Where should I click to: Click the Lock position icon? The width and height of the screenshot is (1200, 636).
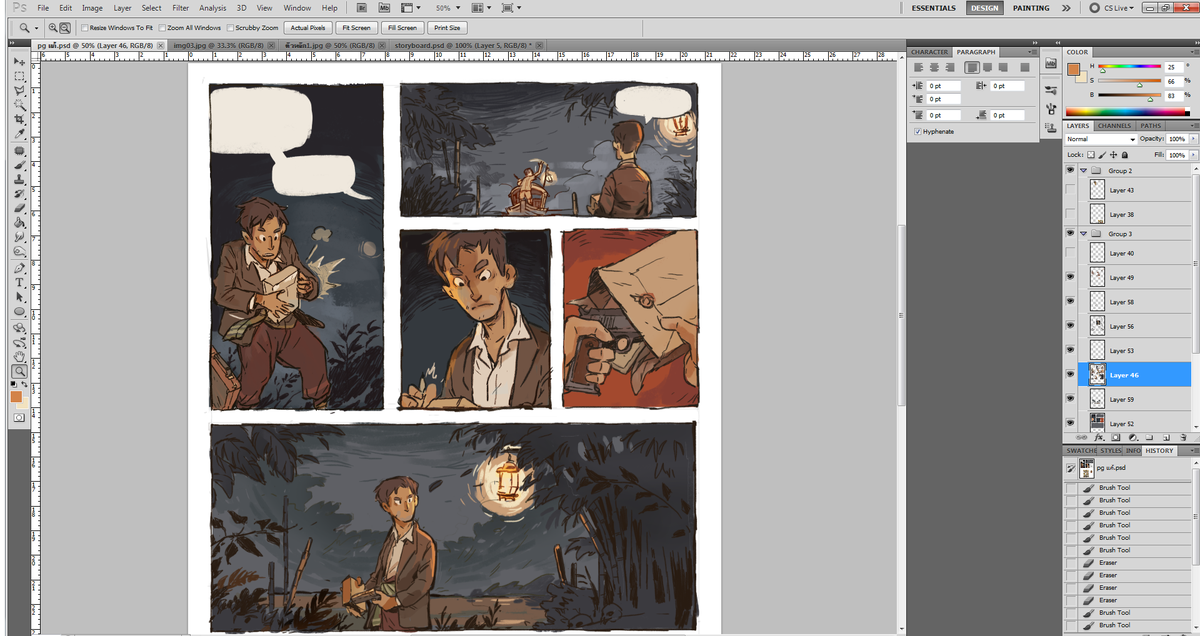coord(1114,155)
